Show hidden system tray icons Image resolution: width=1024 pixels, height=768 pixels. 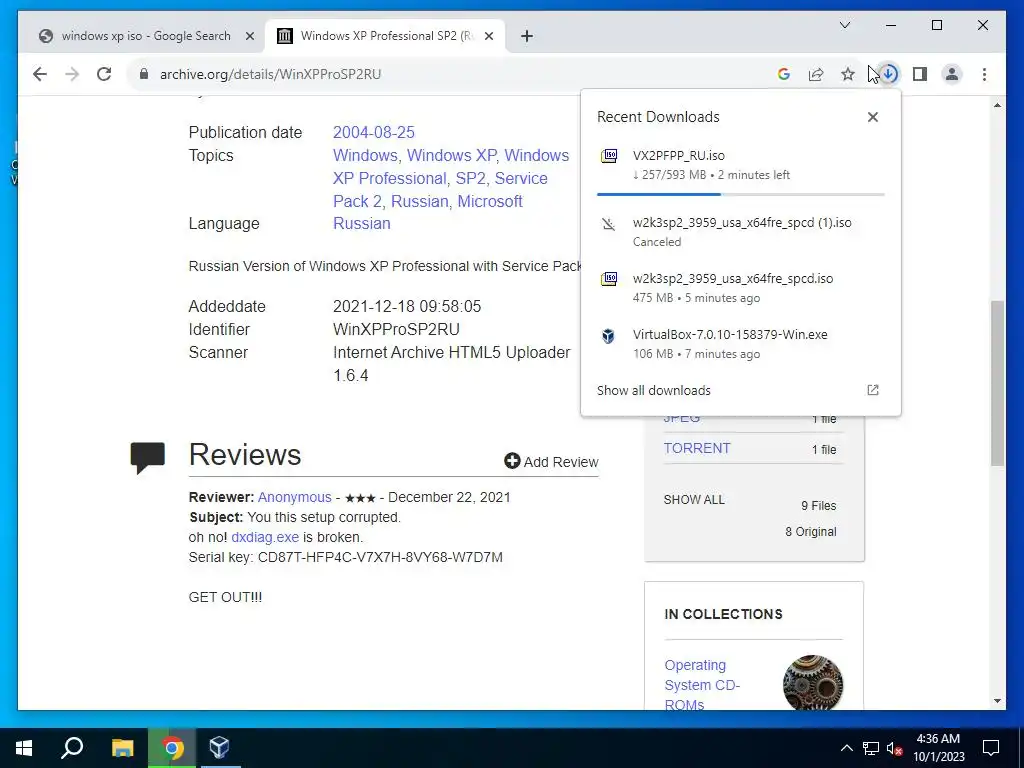(x=846, y=748)
